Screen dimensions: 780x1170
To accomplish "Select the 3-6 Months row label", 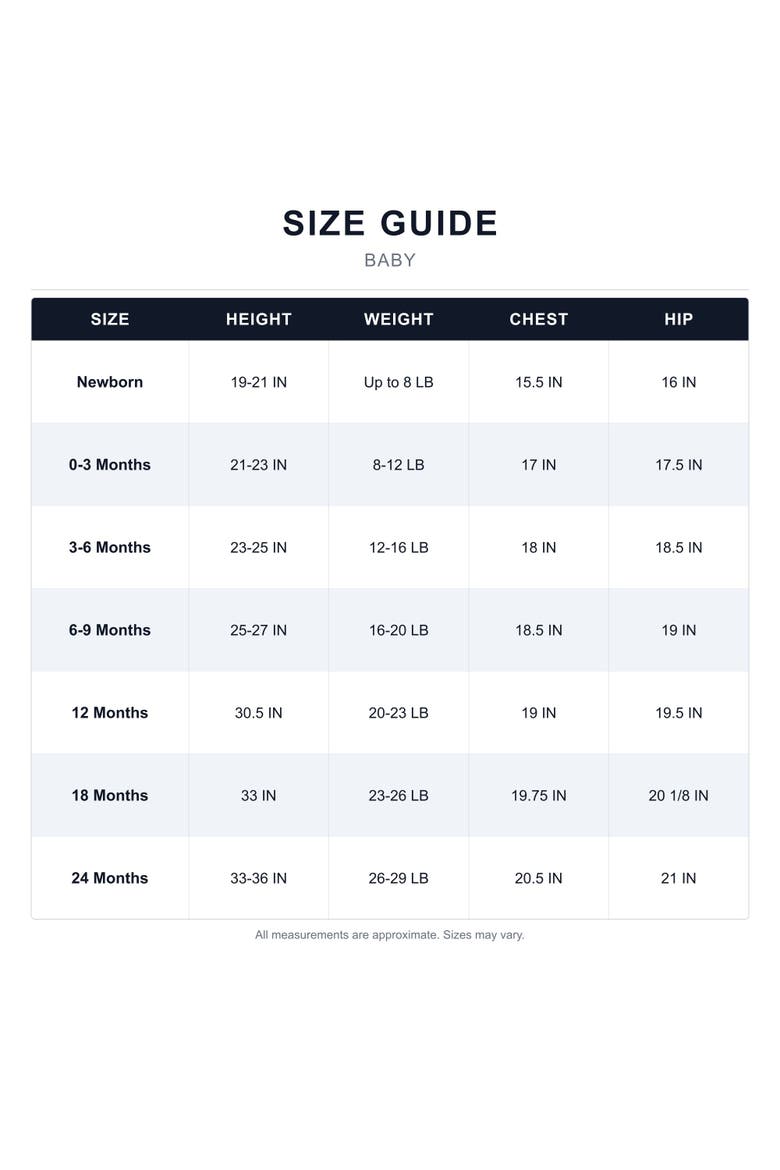I will (110, 548).
